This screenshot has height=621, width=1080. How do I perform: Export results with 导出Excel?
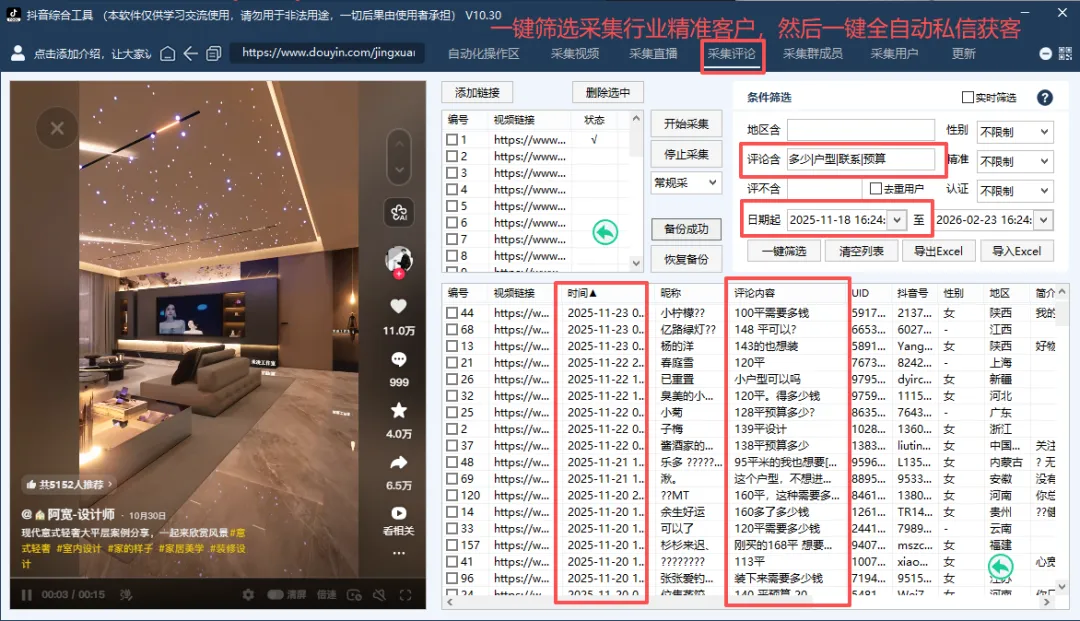click(x=938, y=251)
